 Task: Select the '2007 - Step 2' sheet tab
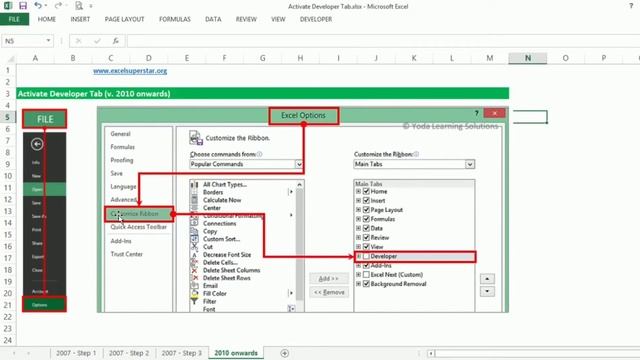tap(129, 353)
